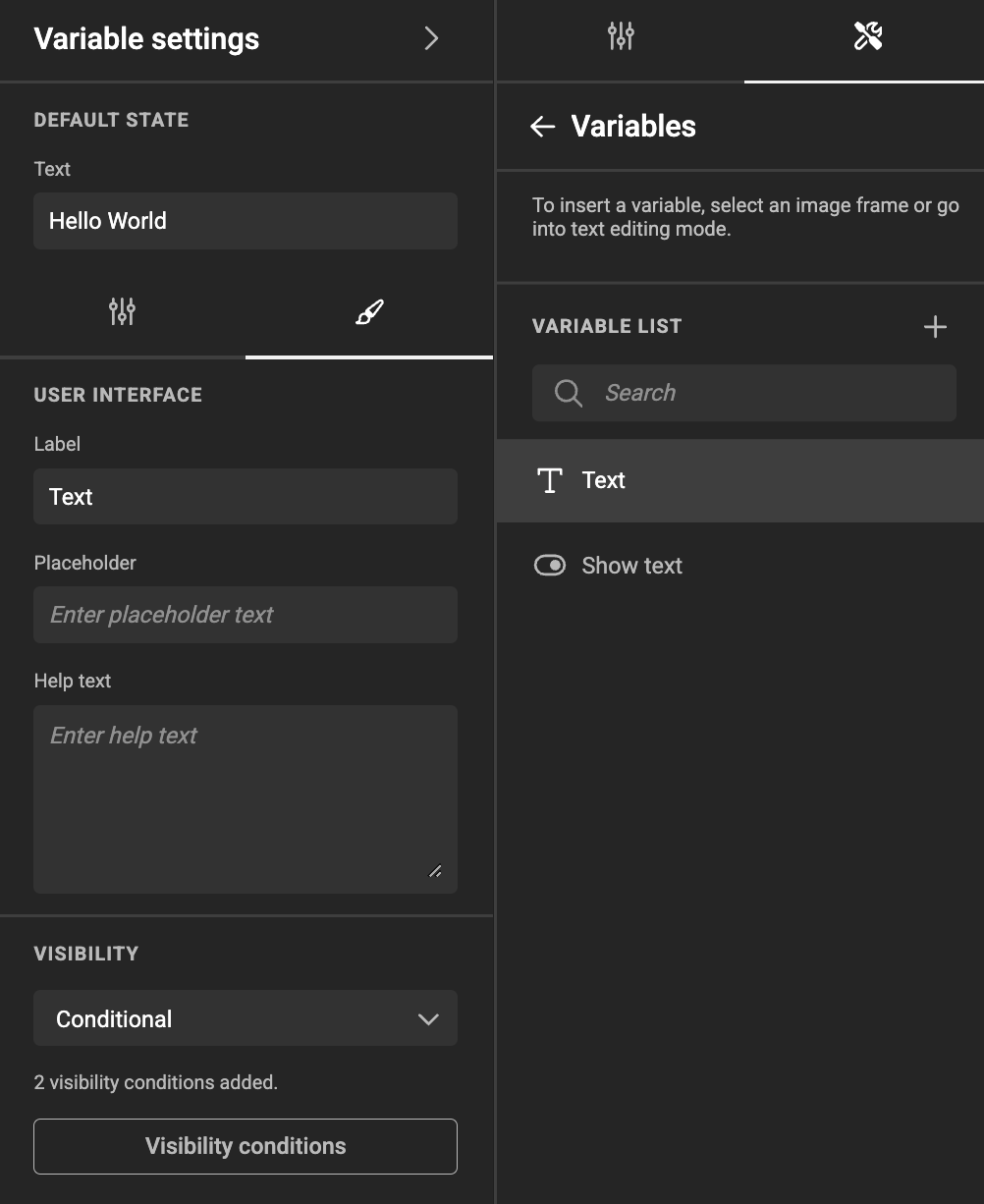
Task: Select the Text variable in list
Action: point(740,480)
